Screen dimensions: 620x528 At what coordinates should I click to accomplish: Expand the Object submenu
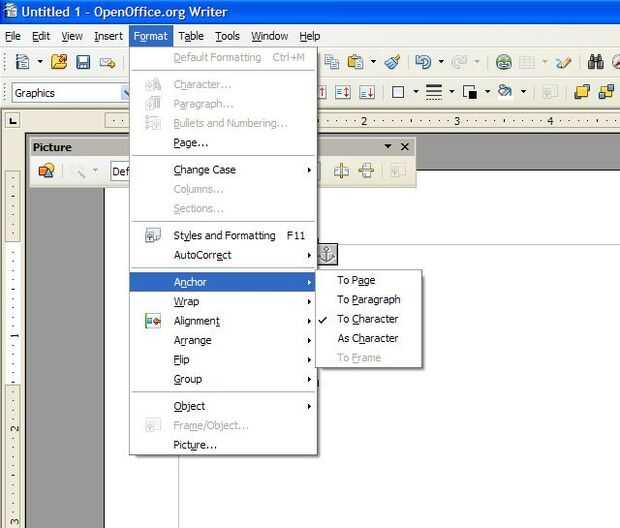tap(223, 406)
